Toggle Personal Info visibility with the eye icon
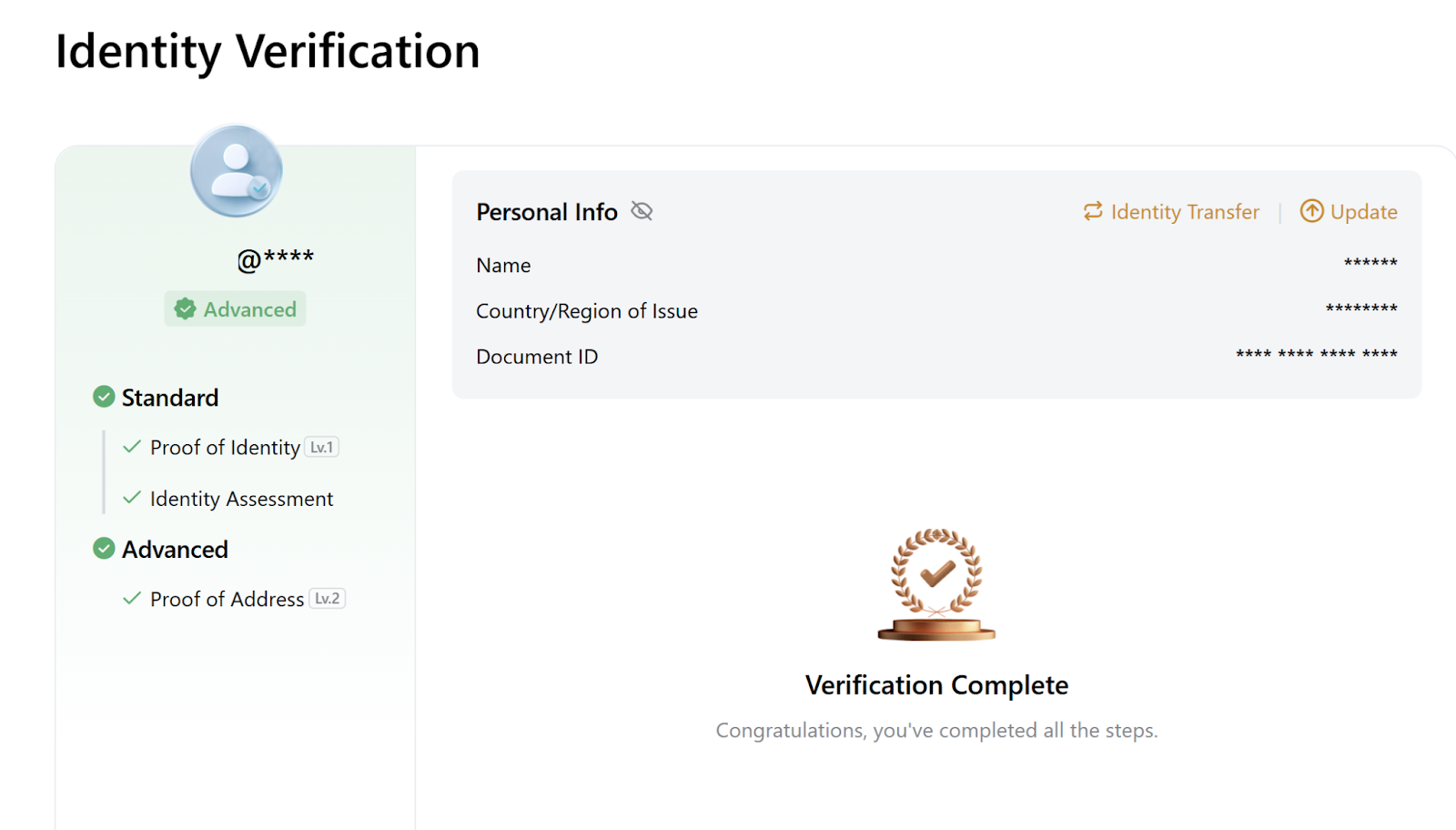Screen dimensions: 1456x830 click(x=642, y=210)
